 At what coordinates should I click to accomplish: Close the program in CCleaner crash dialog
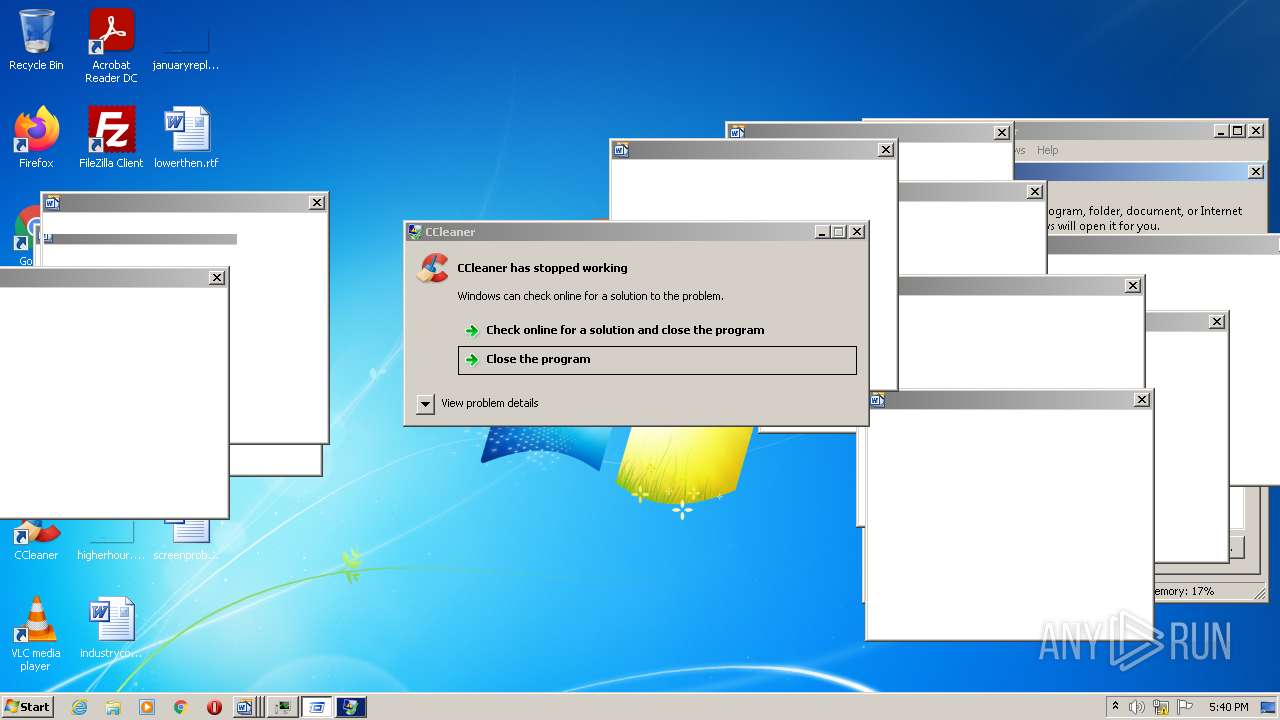point(657,360)
